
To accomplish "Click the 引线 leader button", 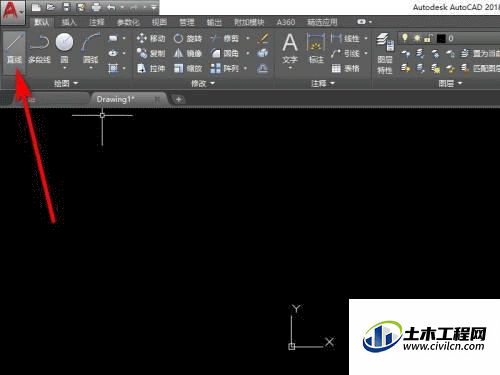I will tap(345, 53).
